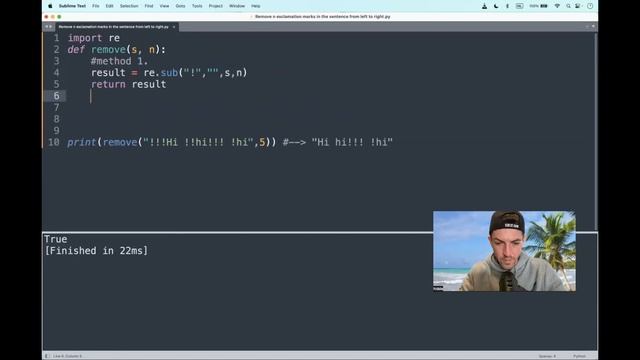This screenshot has width=640, height=360.
Task: Click the clock icon in menu bar
Action: point(590,6)
